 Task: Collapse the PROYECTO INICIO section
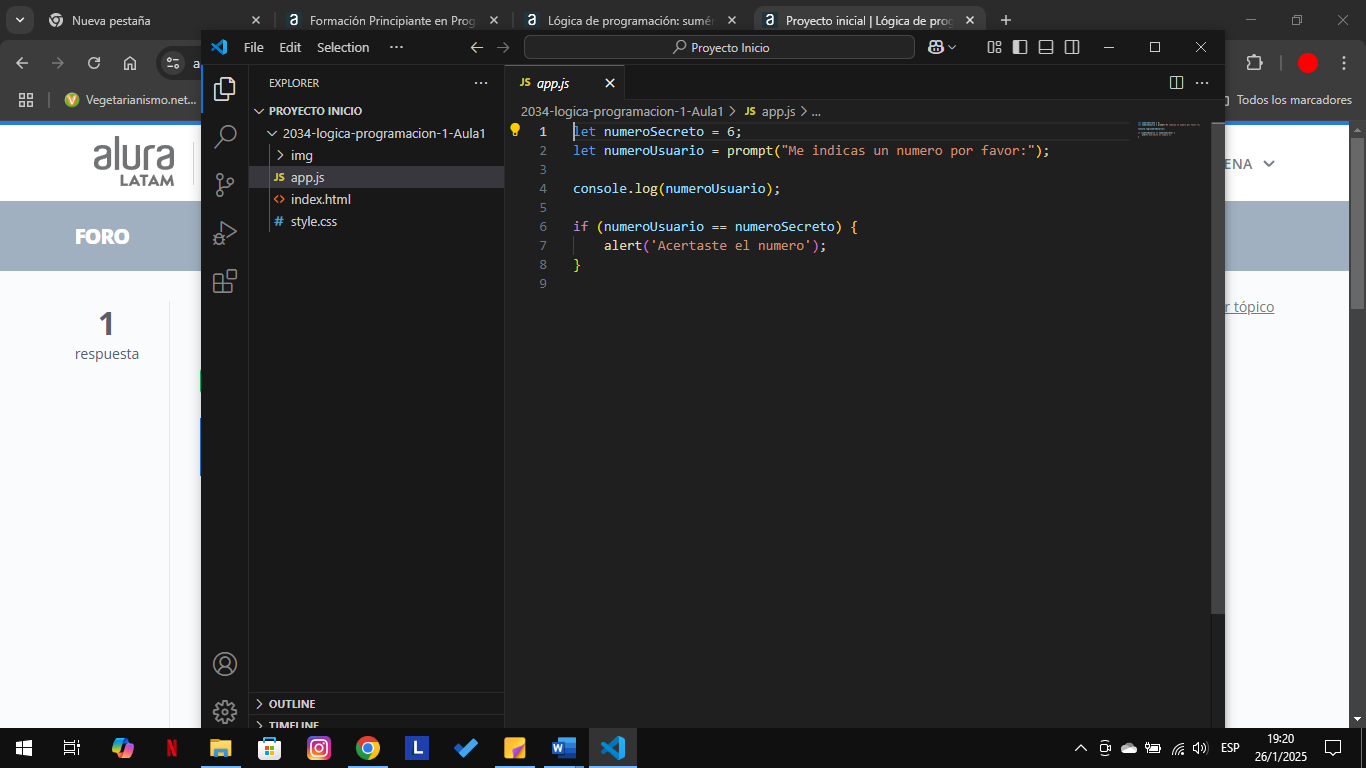pos(315,111)
